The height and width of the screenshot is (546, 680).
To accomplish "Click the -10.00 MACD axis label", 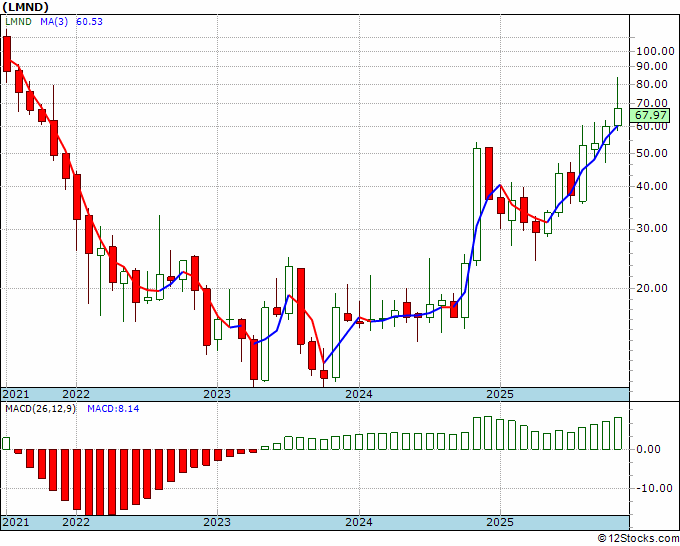I will pyautogui.click(x=654, y=489).
